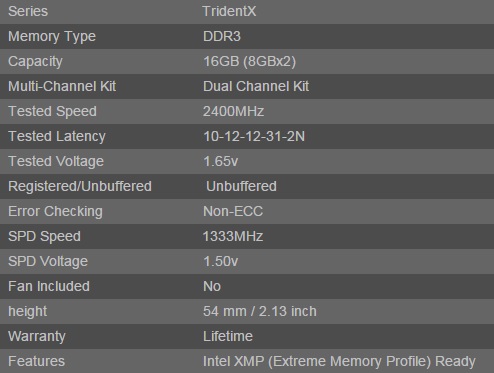Select the 2400MHz speed value
494x373 pixels.
click(233, 111)
